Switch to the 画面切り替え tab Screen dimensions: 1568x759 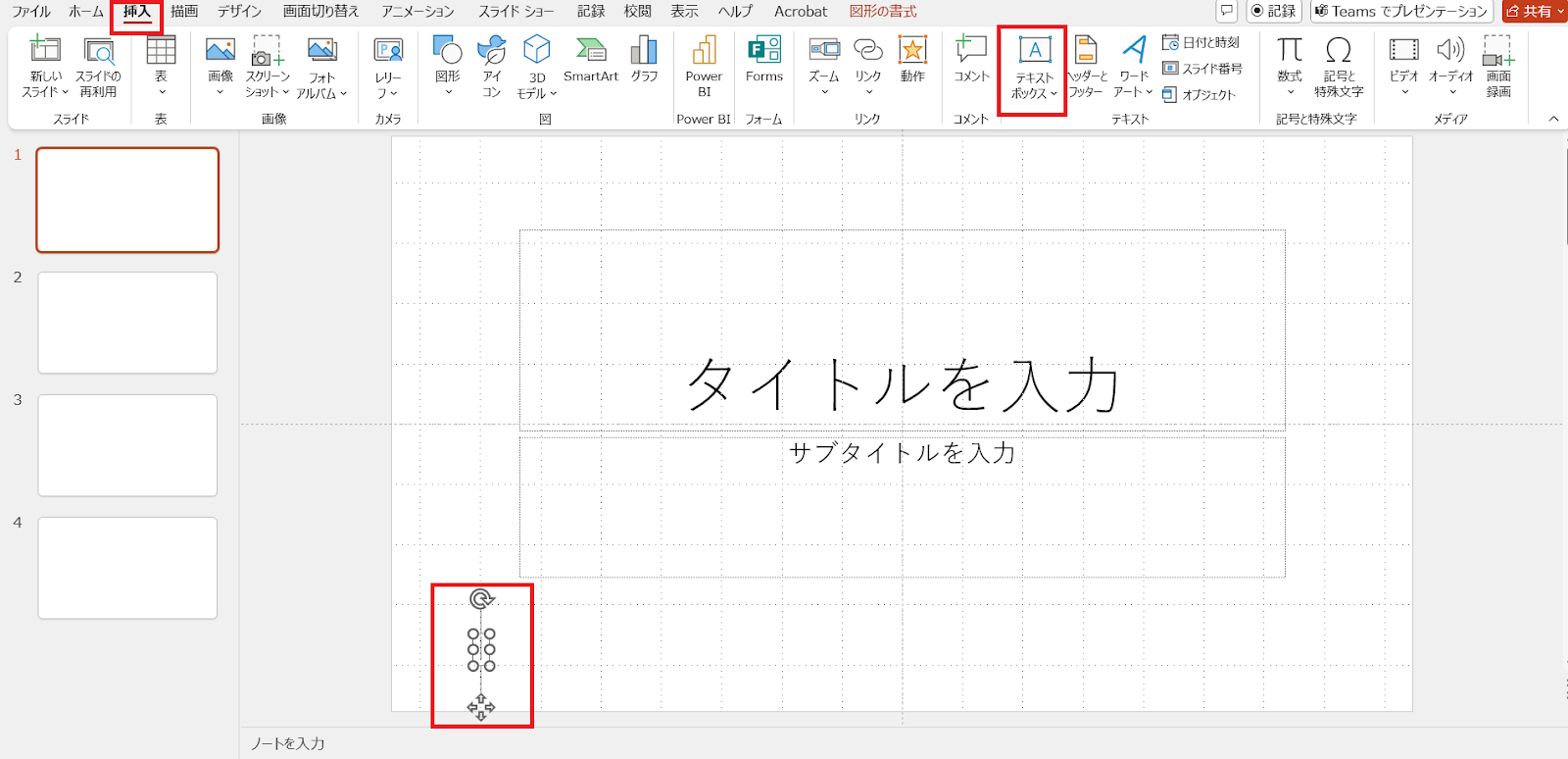coord(320,12)
